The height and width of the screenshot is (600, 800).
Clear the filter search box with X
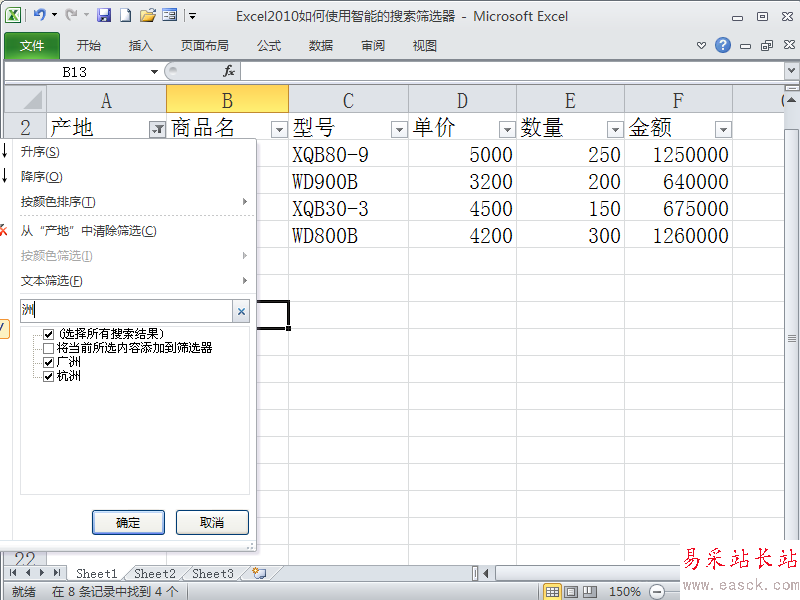click(241, 311)
